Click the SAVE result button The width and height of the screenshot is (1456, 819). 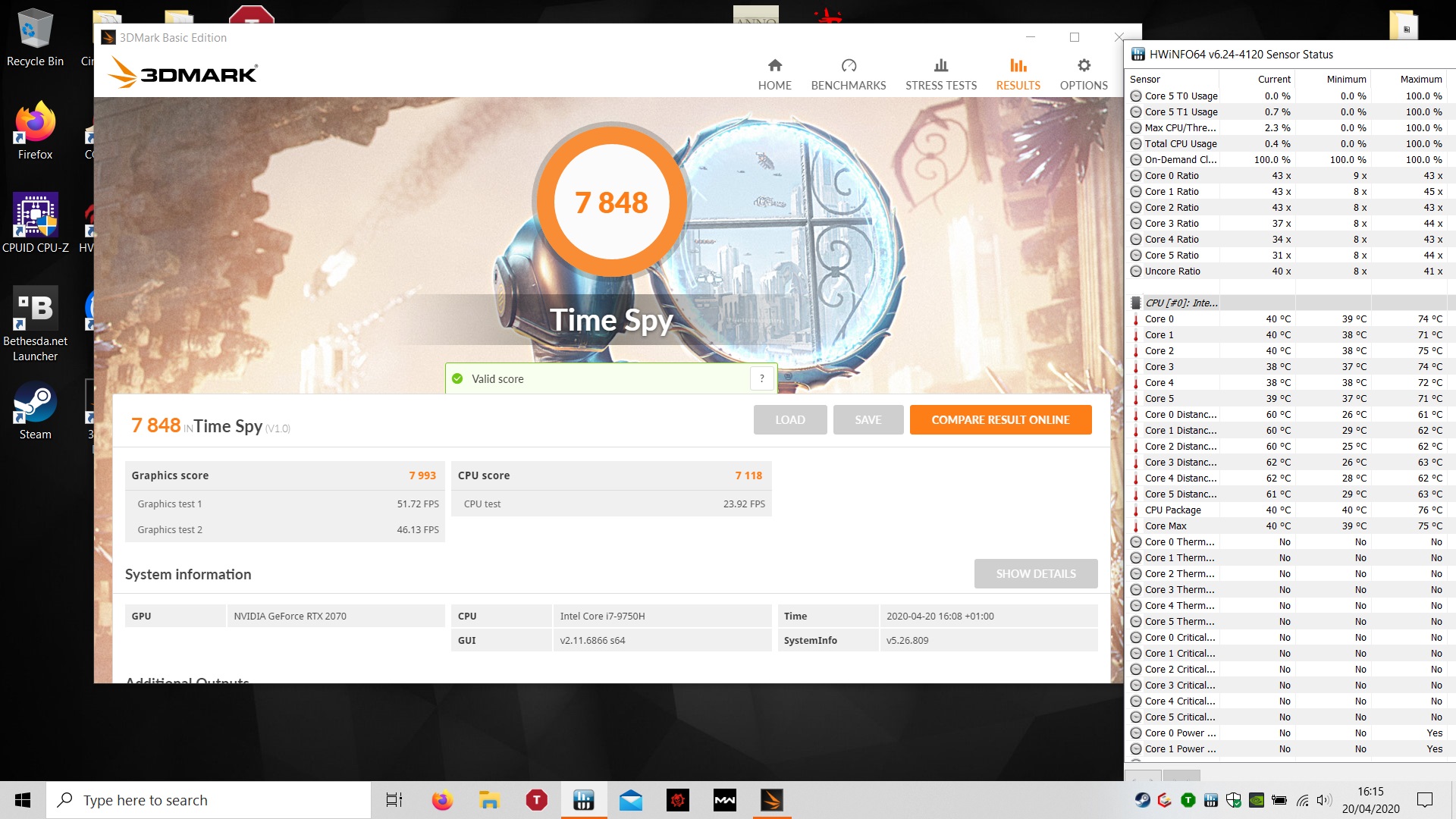tap(868, 419)
